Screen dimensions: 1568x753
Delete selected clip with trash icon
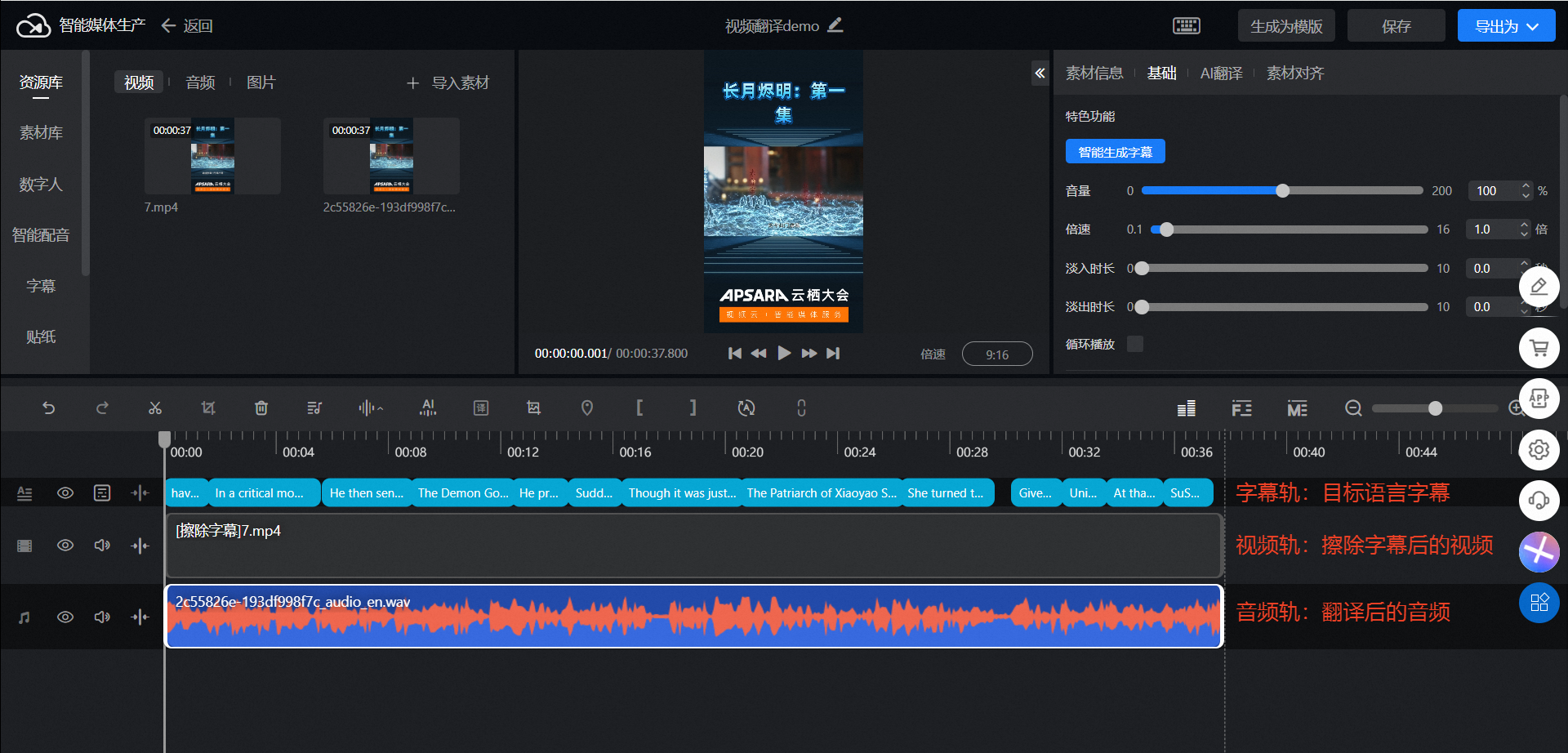(261, 408)
